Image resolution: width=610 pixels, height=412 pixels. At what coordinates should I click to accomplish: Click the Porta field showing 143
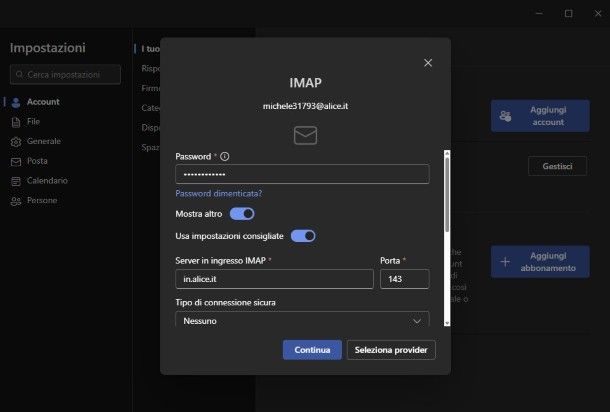coord(404,279)
